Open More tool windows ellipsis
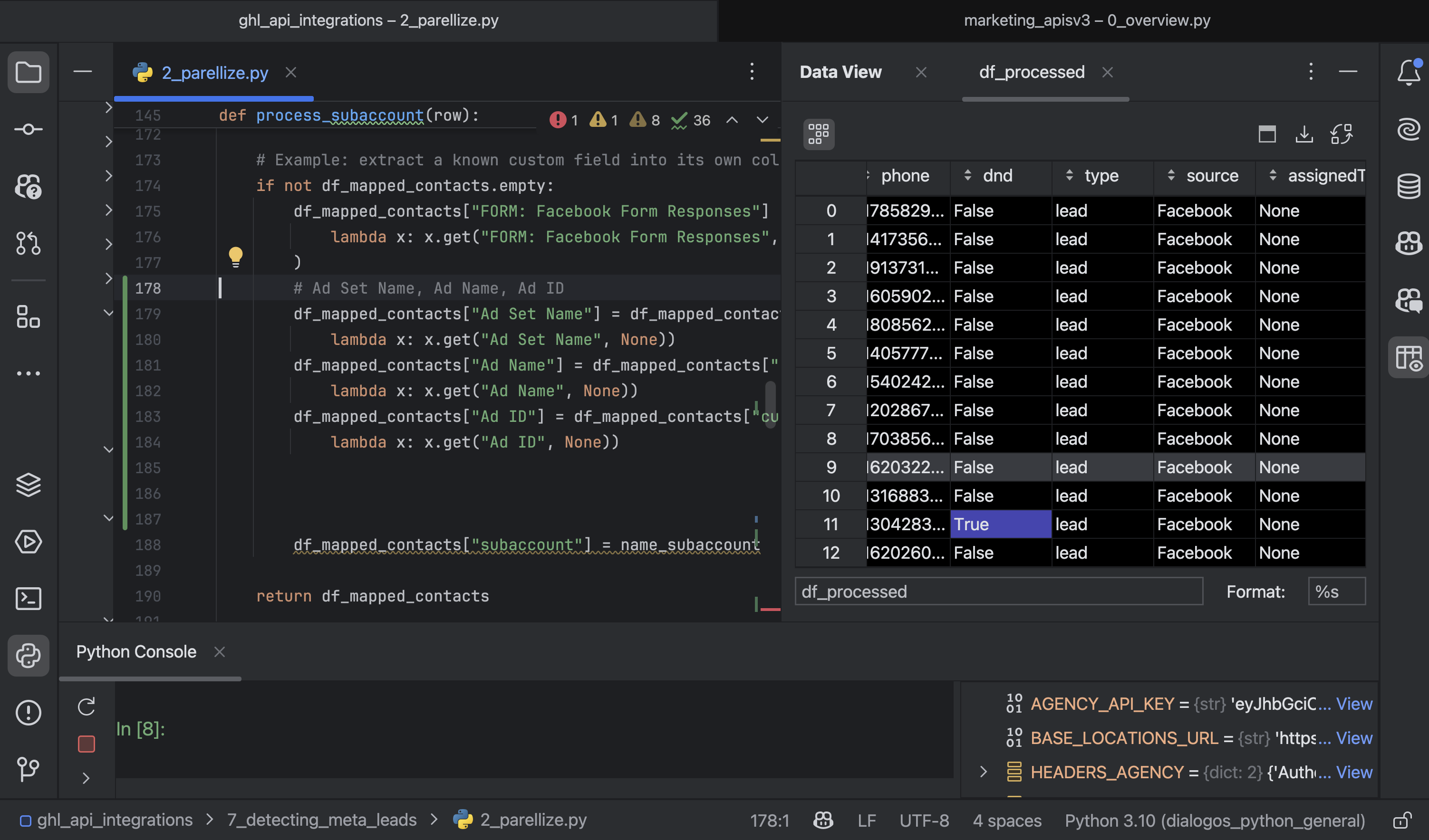This screenshot has width=1429, height=840. pos(29,373)
